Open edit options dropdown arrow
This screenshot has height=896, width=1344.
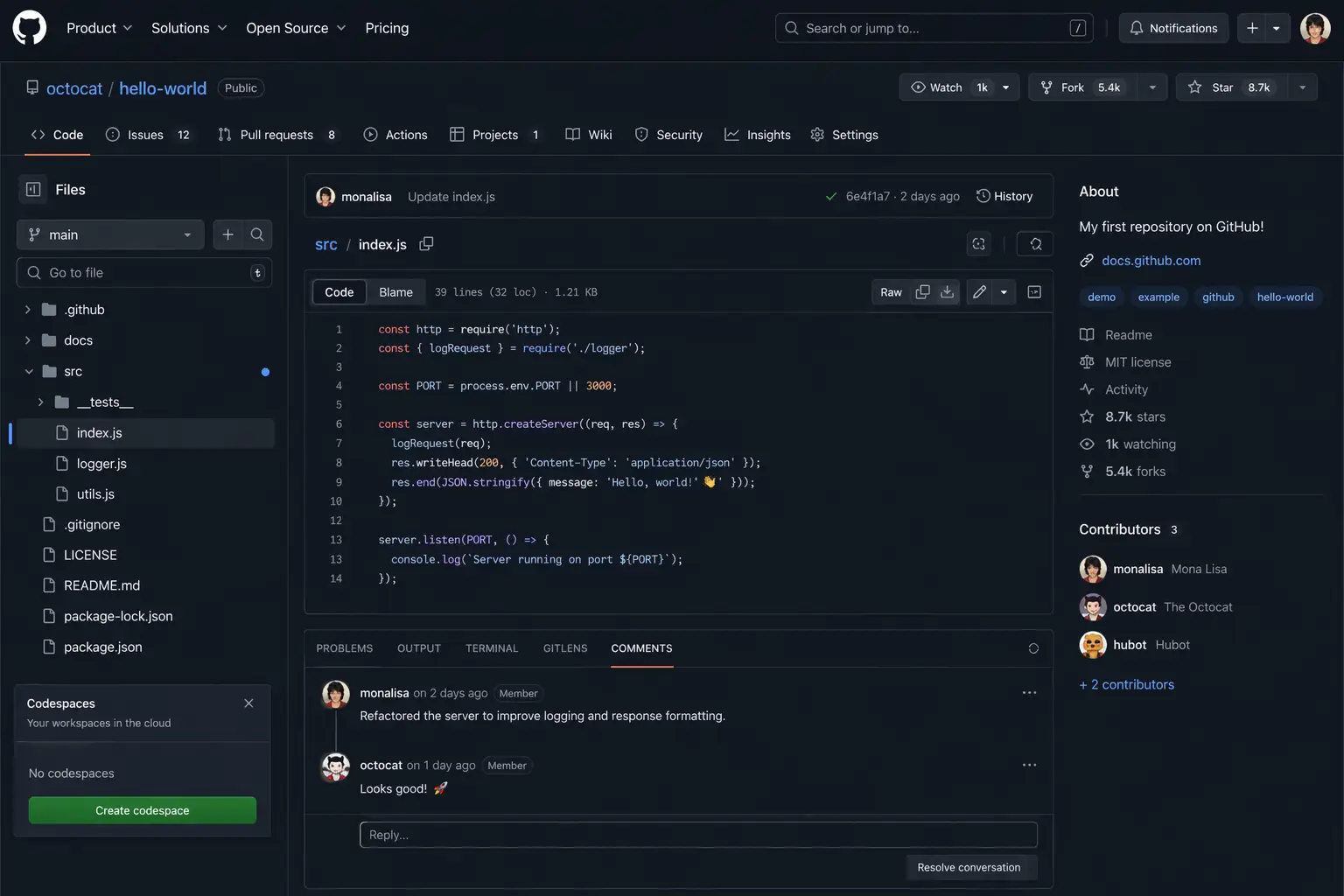[1004, 292]
